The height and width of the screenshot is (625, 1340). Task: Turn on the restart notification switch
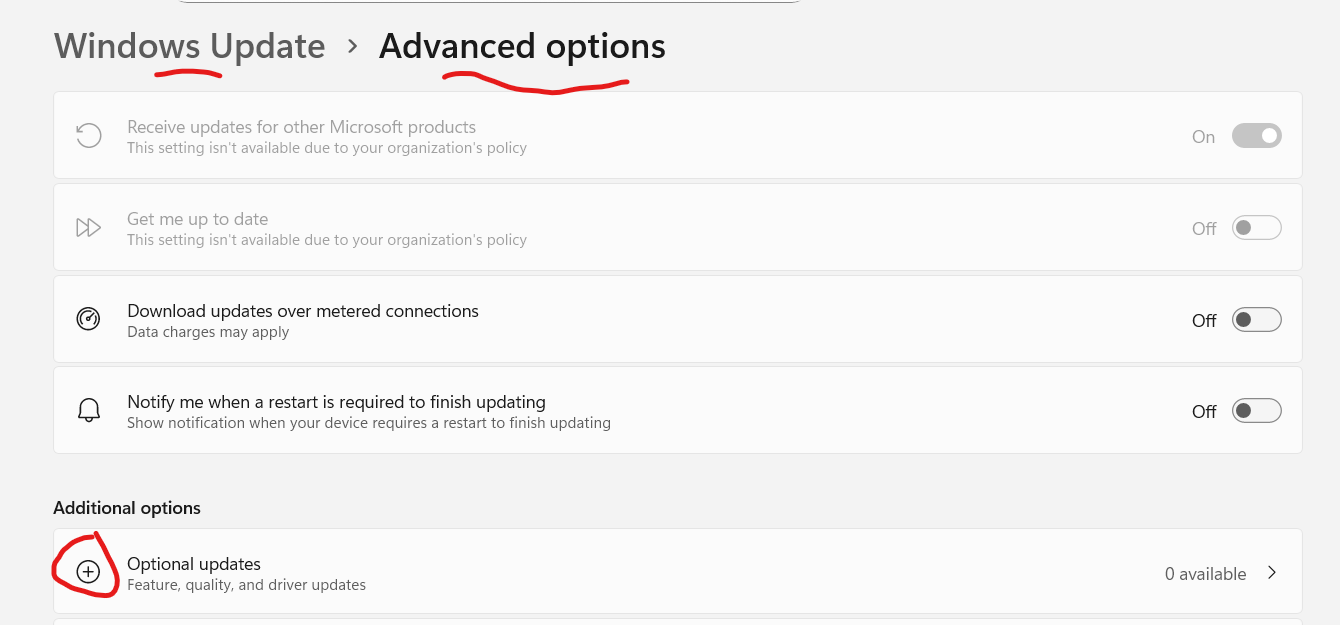click(1256, 410)
